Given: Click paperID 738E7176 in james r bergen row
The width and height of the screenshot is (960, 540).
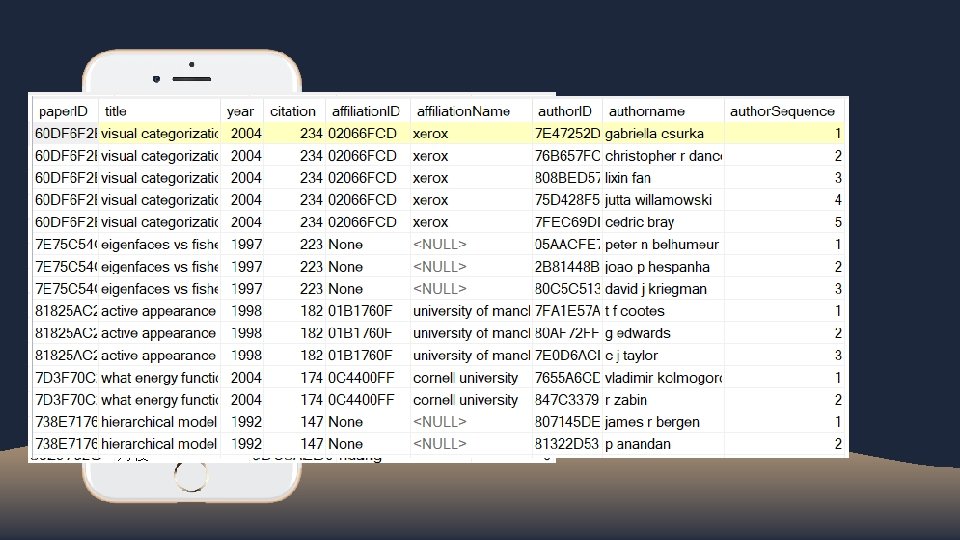Looking at the screenshot, I should coord(65,422).
